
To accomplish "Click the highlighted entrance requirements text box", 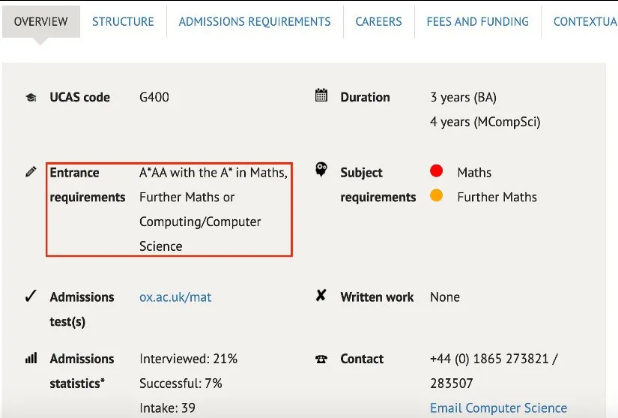I will coord(169,209).
